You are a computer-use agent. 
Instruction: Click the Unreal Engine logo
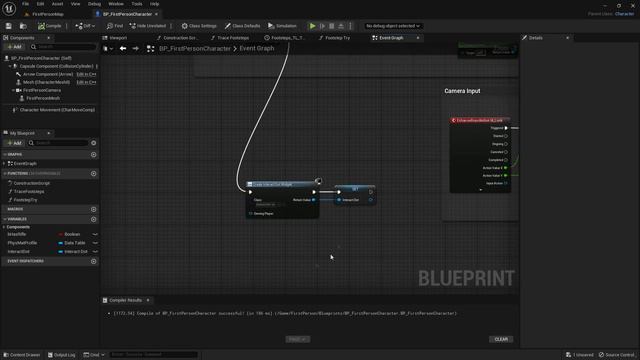[9, 9]
